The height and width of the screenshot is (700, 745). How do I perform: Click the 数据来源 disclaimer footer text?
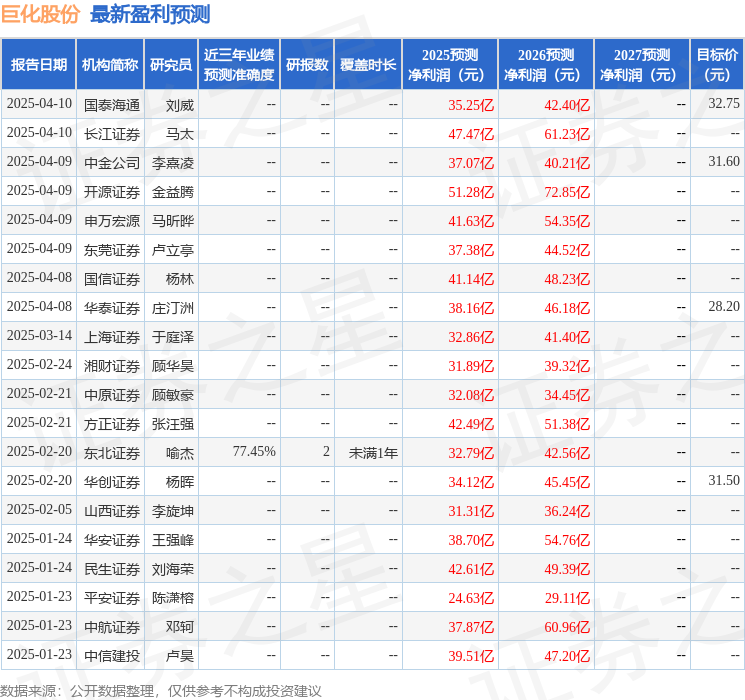point(161,690)
